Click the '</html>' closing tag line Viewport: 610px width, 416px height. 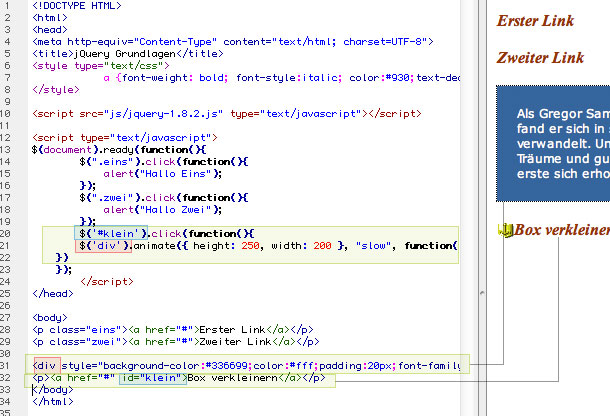[53, 402]
